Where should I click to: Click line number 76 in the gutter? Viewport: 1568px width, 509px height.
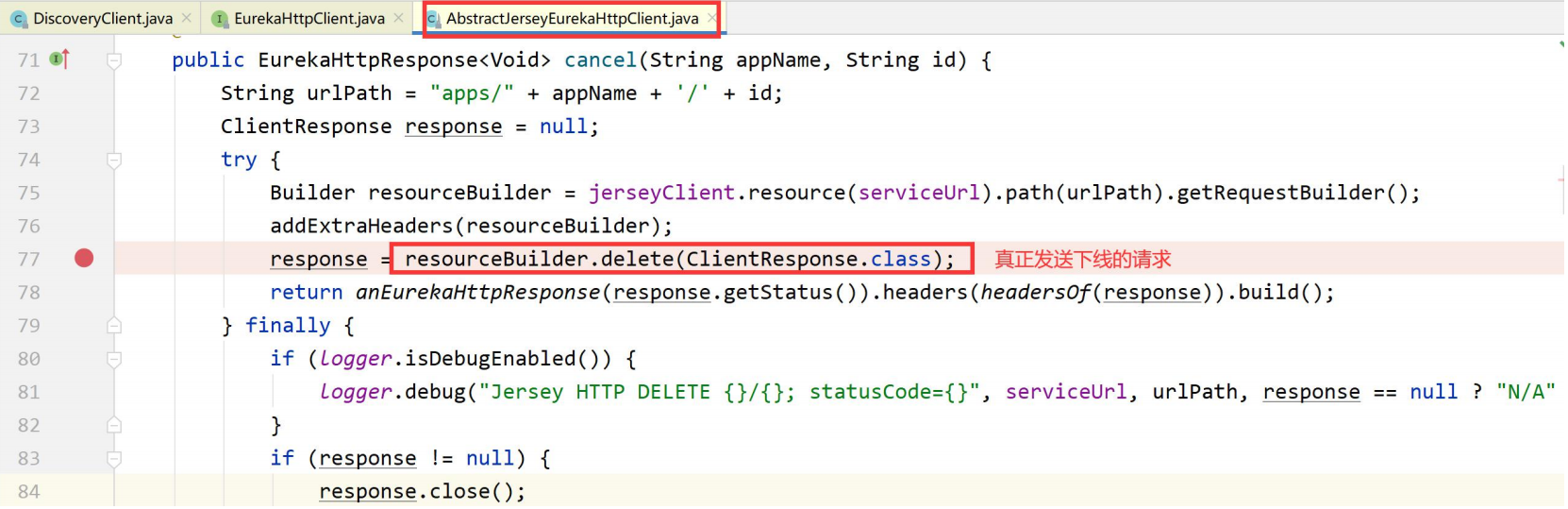click(x=29, y=227)
